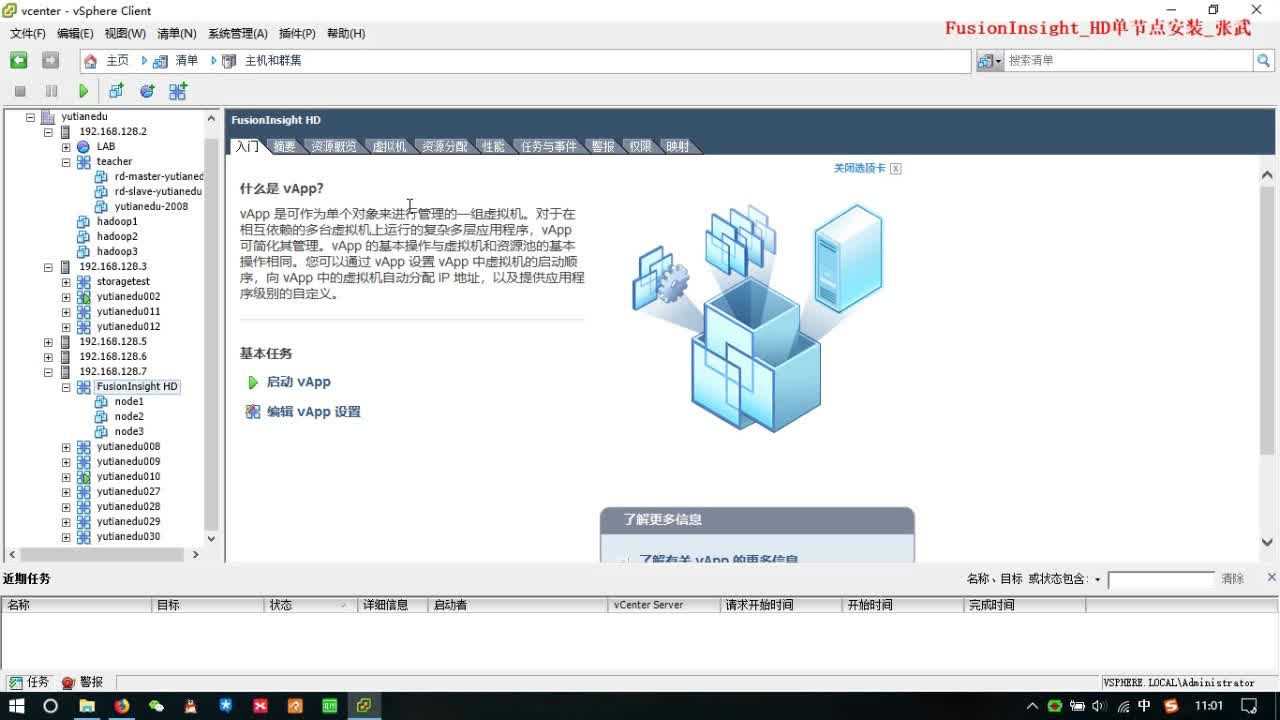1280x720 pixels.
Task: Switch to the 虚拟机 tab
Action: tap(389, 147)
